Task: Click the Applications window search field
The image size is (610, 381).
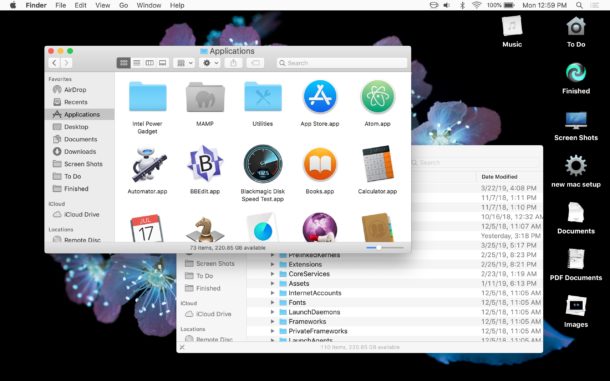Action: [x=342, y=63]
